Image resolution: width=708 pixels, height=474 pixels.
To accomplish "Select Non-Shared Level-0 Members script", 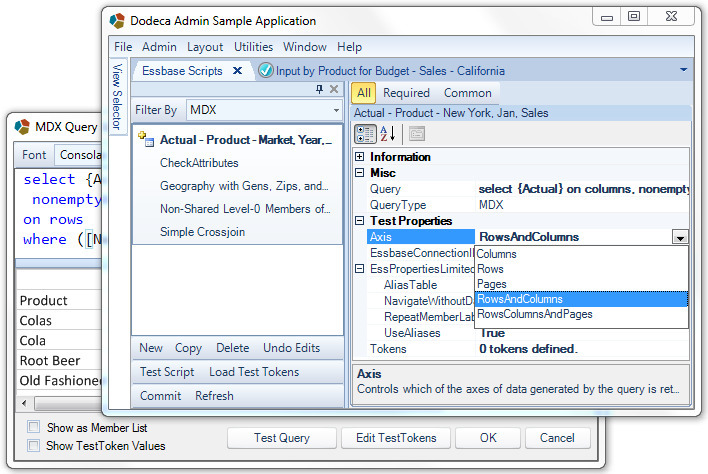I will (x=245, y=209).
